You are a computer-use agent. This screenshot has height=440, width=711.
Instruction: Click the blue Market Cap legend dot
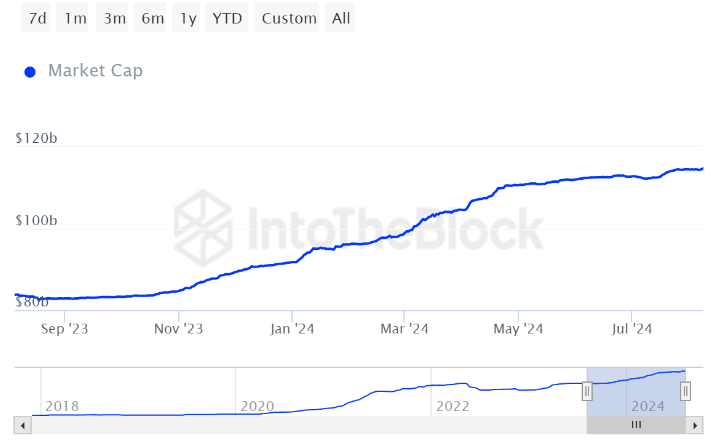click(30, 72)
